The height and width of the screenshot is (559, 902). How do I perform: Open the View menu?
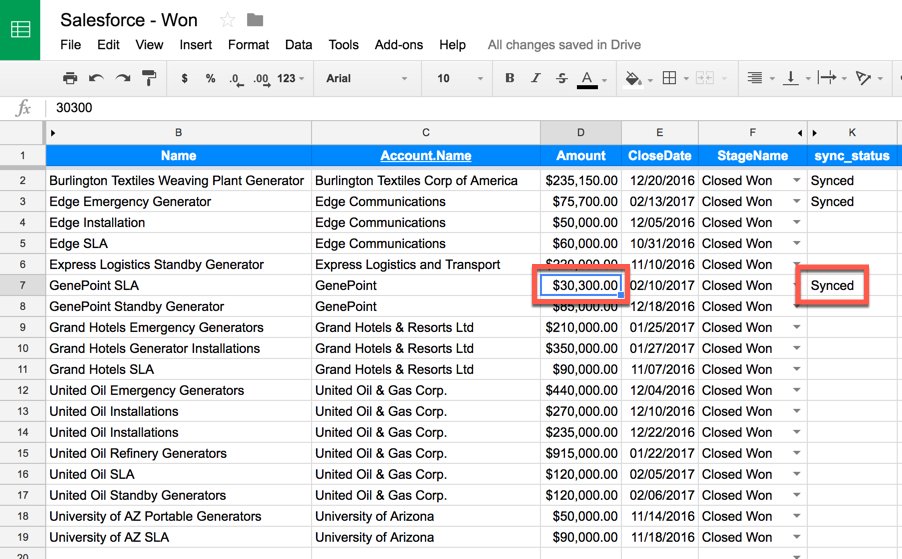point(150,45)
